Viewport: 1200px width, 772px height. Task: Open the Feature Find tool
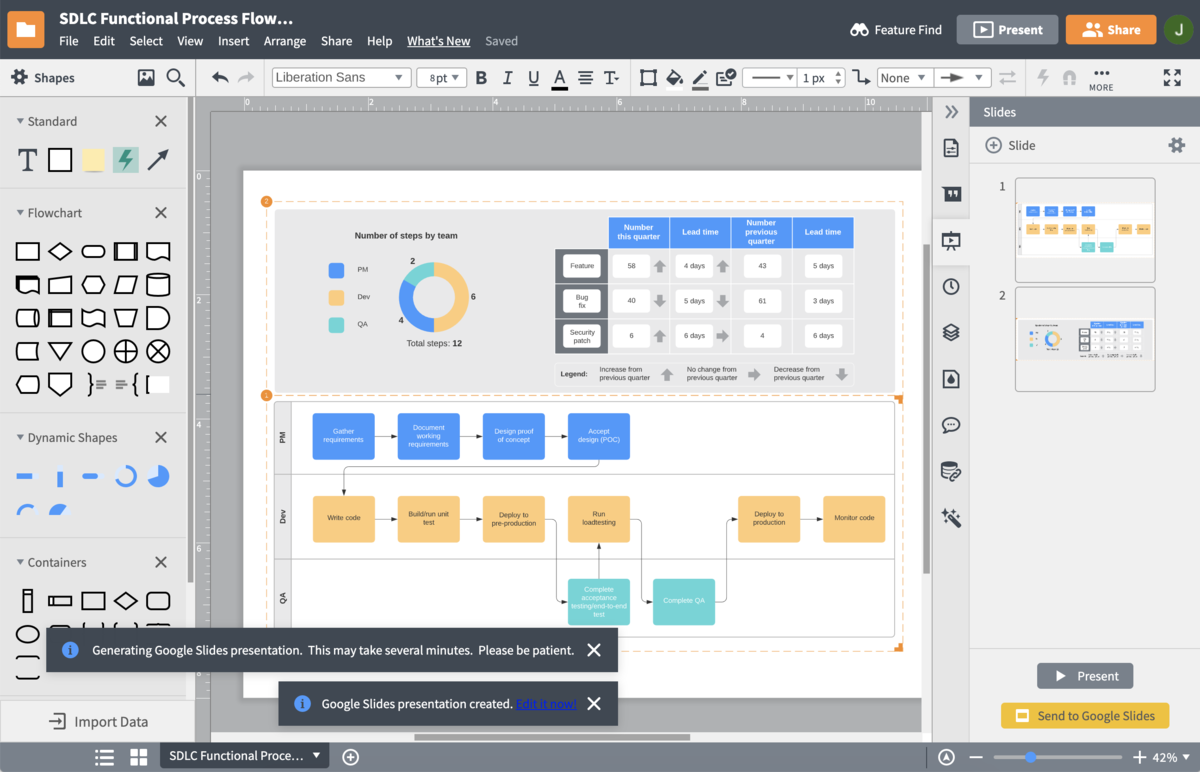[895, 30]
